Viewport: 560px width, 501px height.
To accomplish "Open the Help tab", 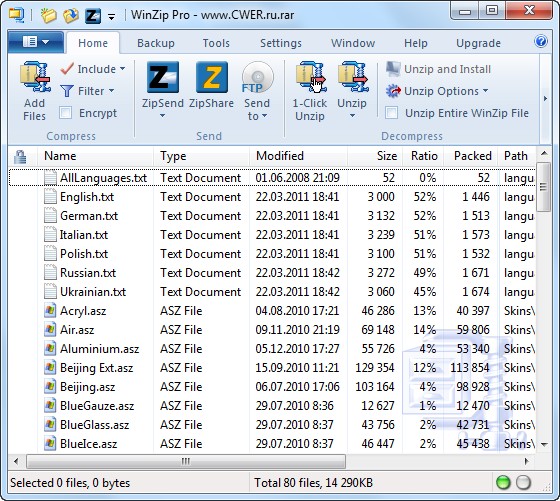I will [x=416, y=43].
